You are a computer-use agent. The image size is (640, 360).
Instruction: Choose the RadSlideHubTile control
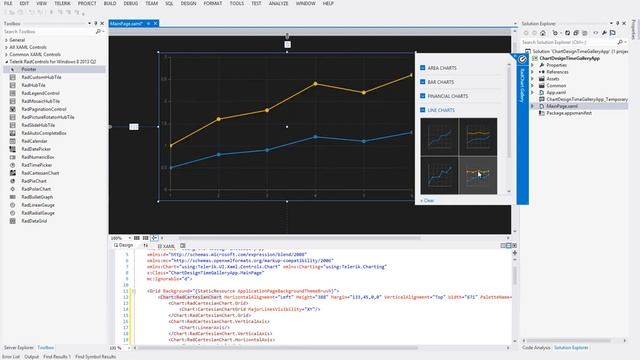(38, 125)
